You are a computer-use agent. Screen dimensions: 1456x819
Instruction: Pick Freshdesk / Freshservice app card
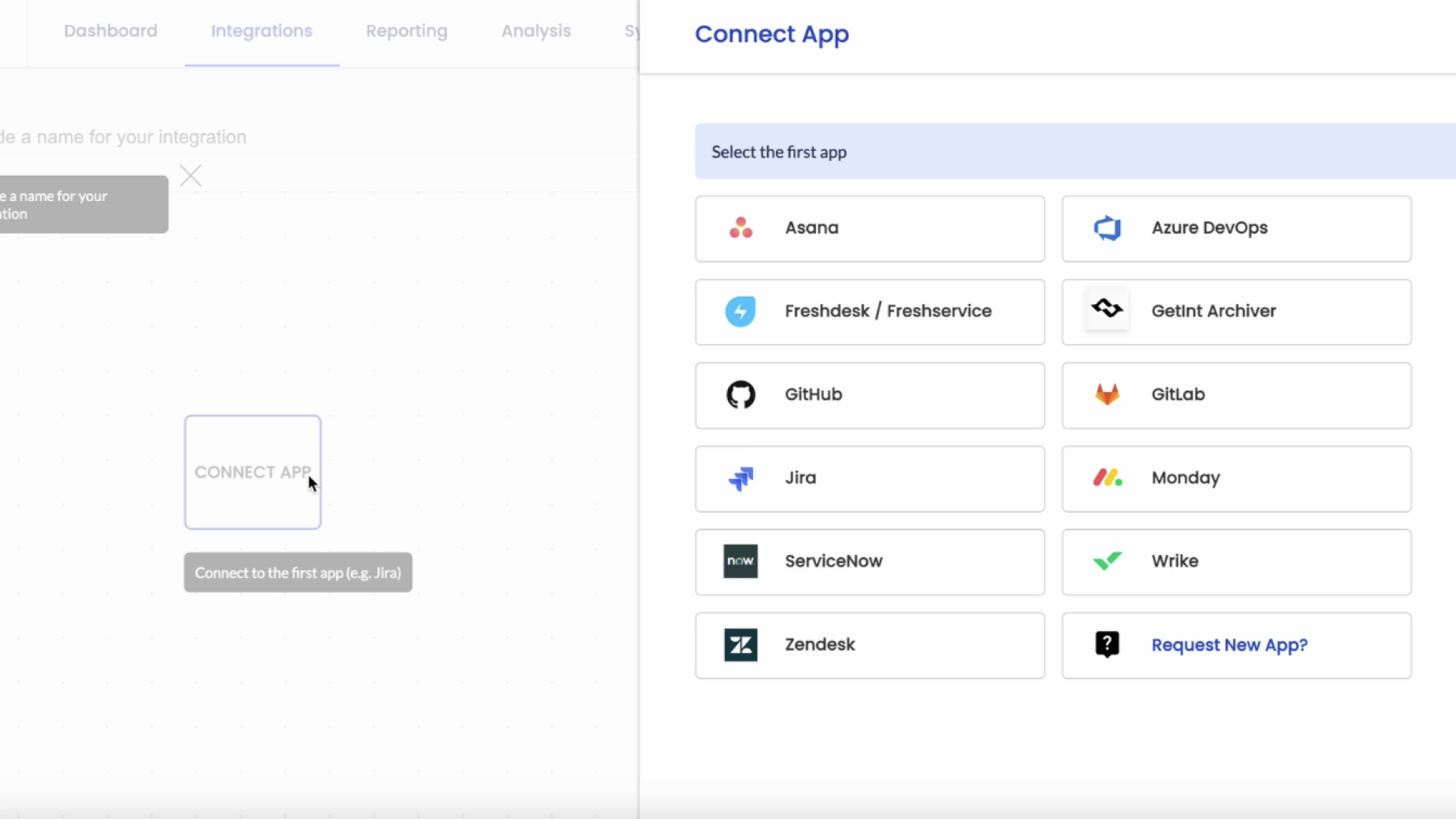[x=870, y=312]
